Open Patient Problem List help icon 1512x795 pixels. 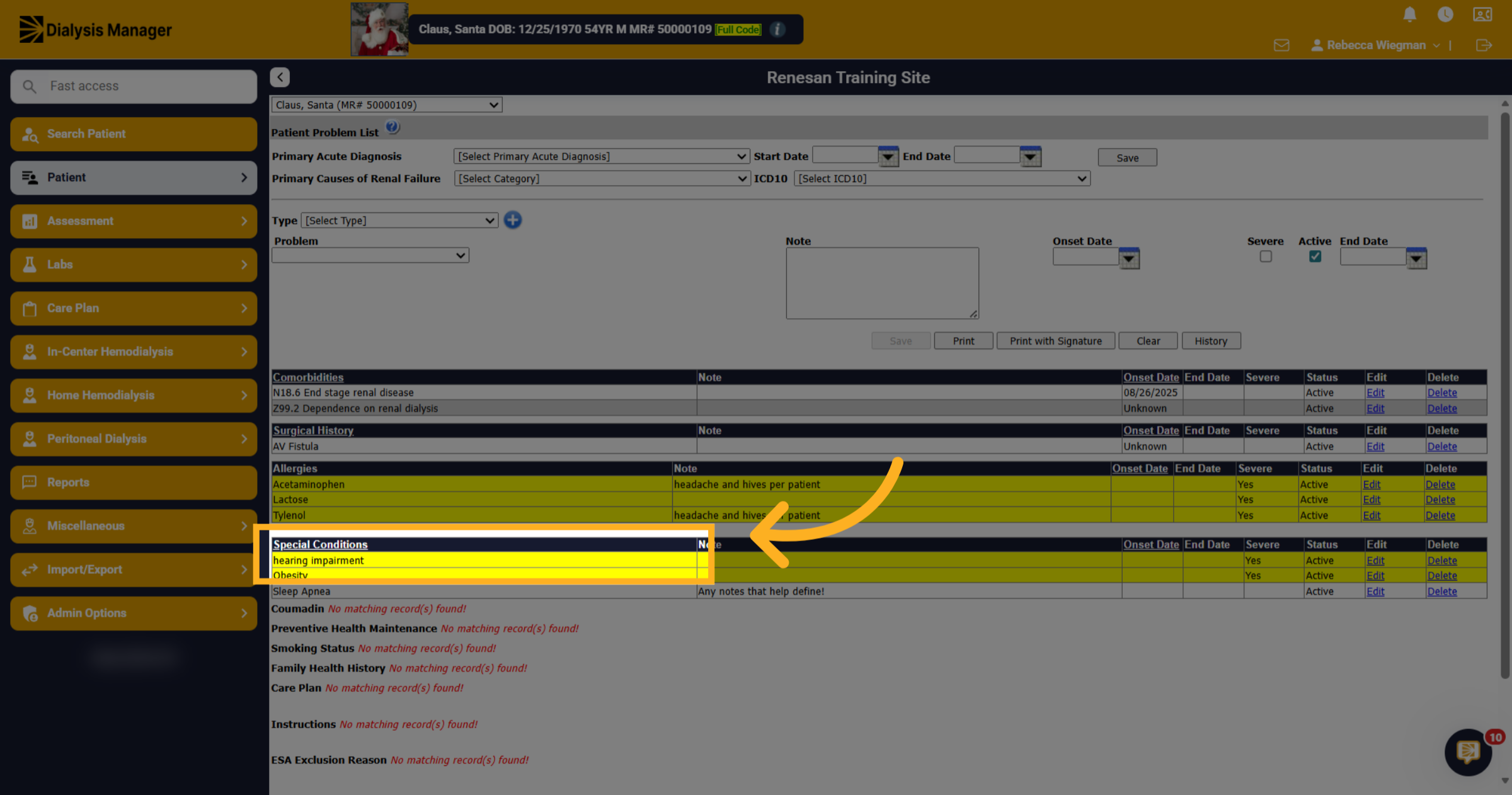click(x=392, y=128)
